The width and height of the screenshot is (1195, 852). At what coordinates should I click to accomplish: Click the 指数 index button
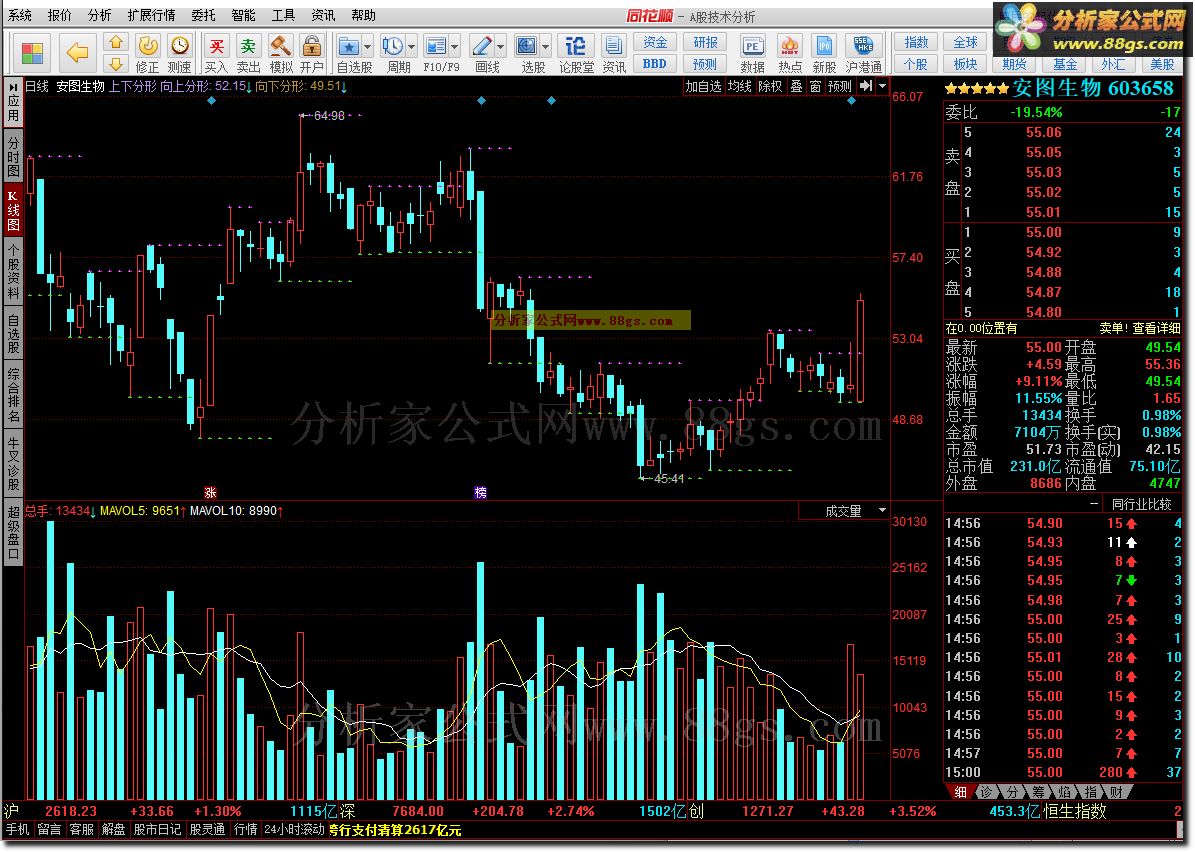click(916, 43)
